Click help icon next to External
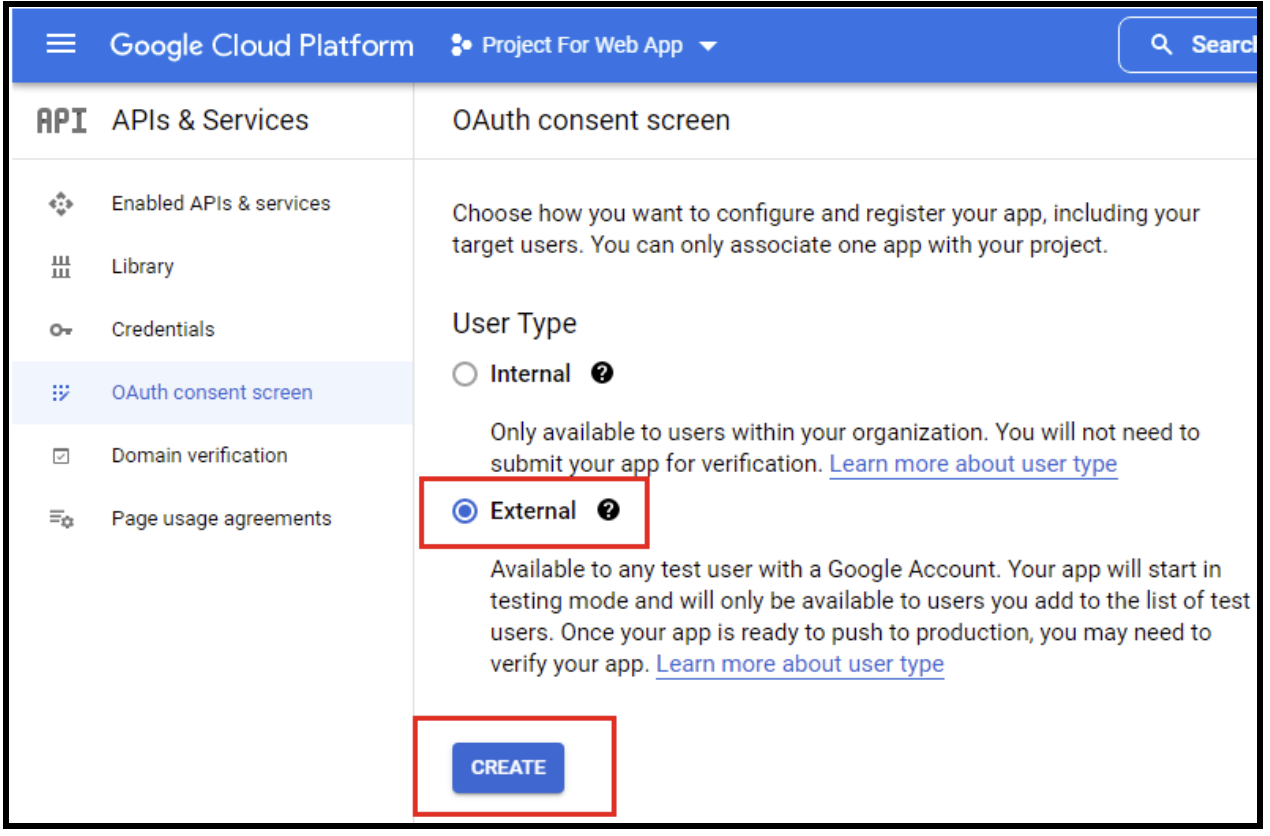1270x836 pixels. 608,511
